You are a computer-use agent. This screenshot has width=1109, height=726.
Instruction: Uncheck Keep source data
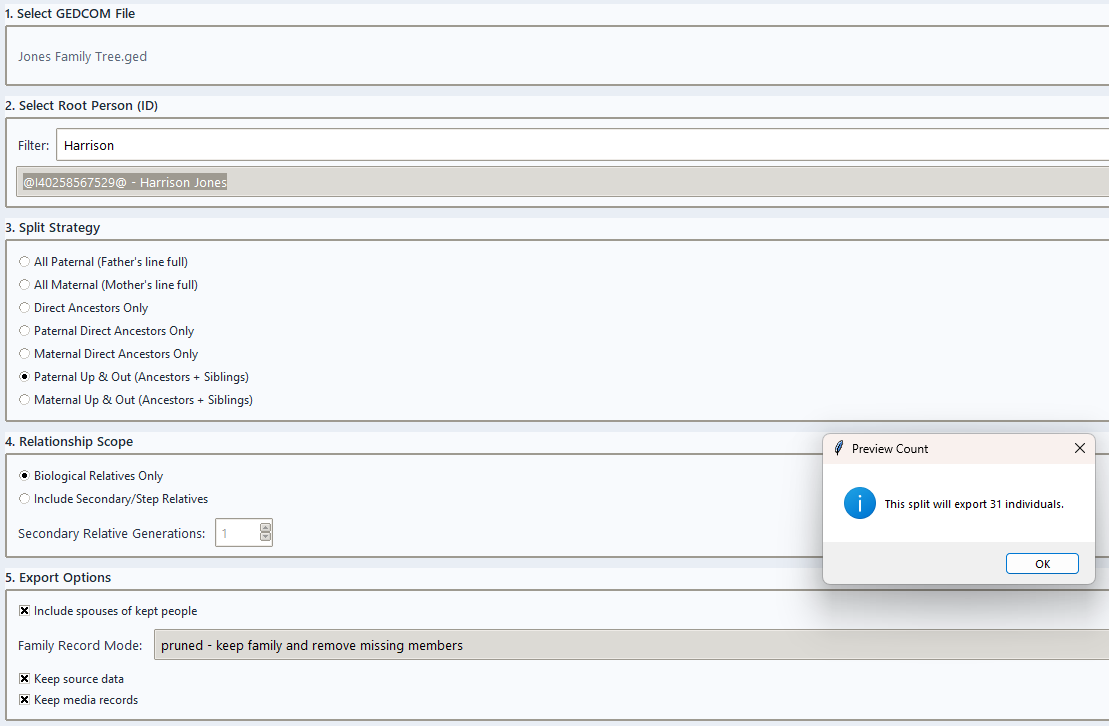25,679
